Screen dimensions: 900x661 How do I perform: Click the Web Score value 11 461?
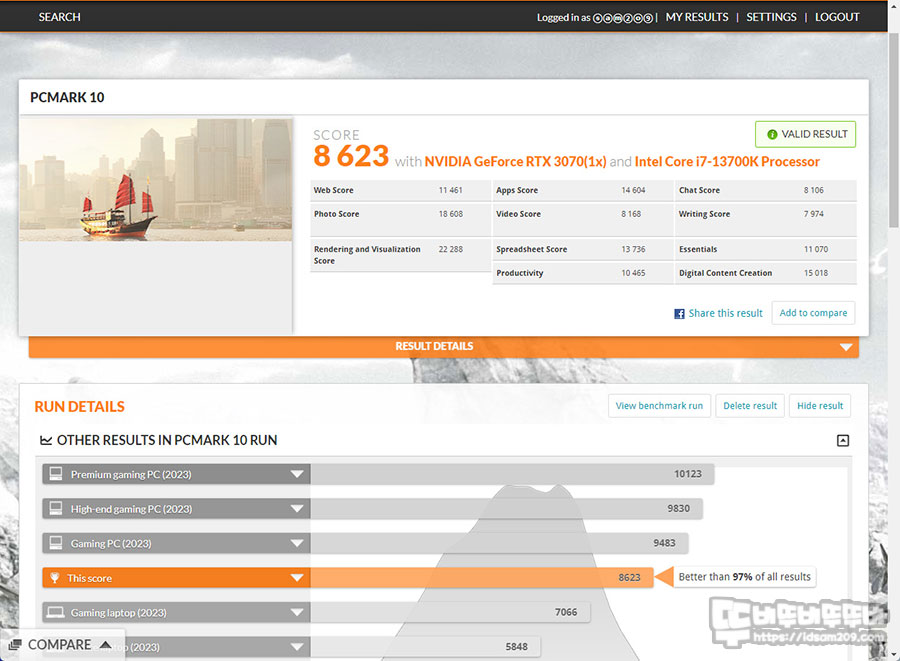point(451,190)
